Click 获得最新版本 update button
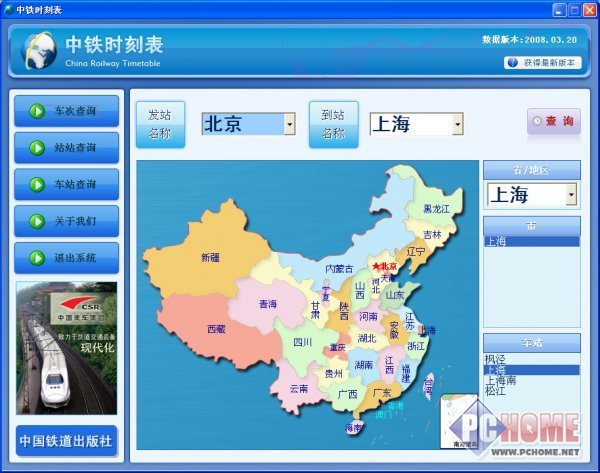 [543, 63]
